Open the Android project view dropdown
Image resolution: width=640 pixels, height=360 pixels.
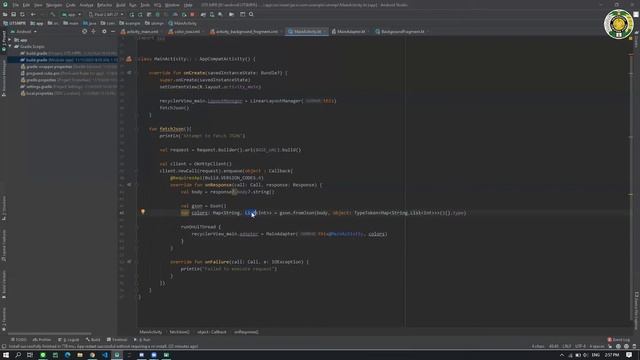[x=24, y=31]
